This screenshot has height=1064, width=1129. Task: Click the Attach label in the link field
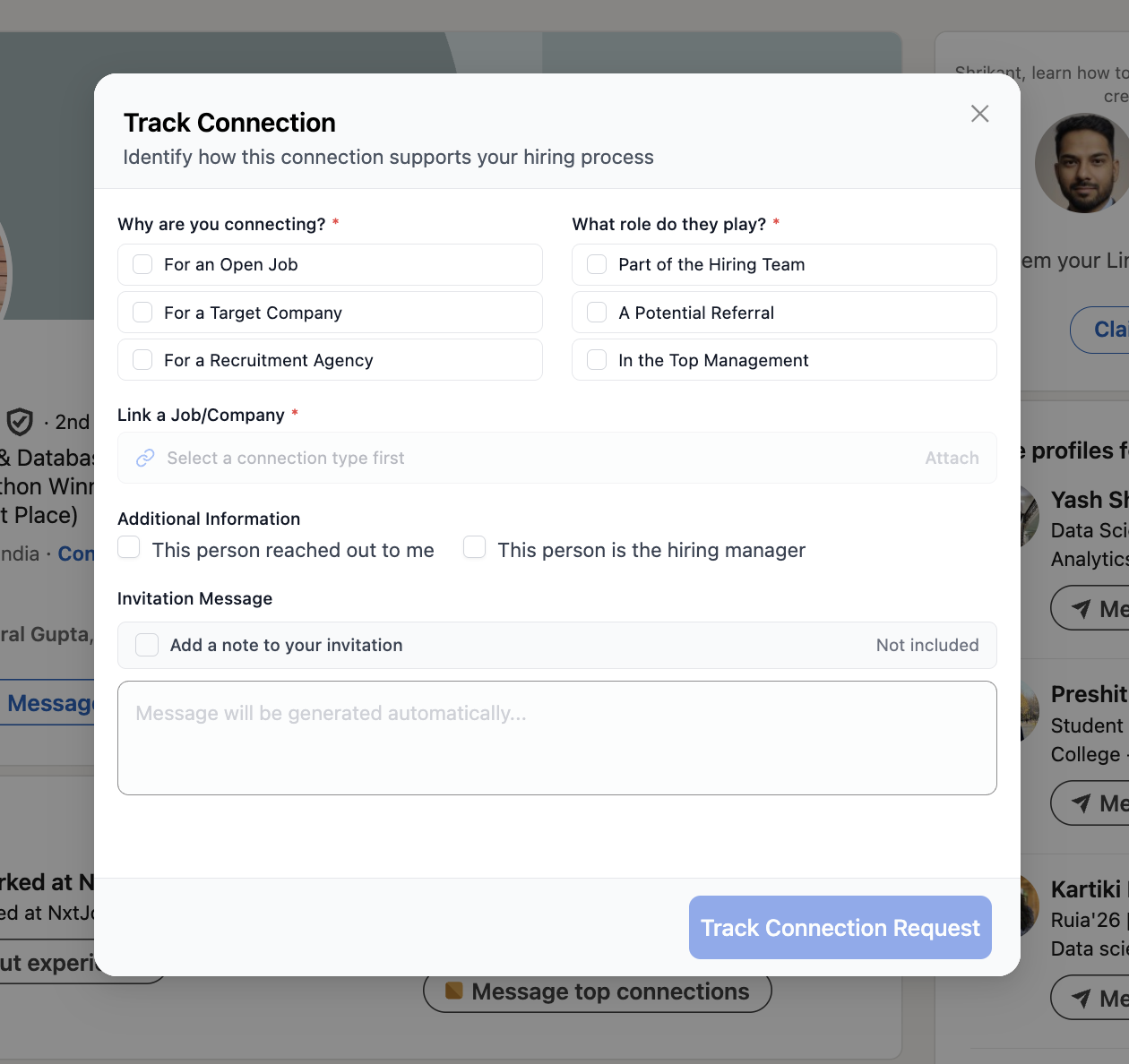[x=952, y=458]
